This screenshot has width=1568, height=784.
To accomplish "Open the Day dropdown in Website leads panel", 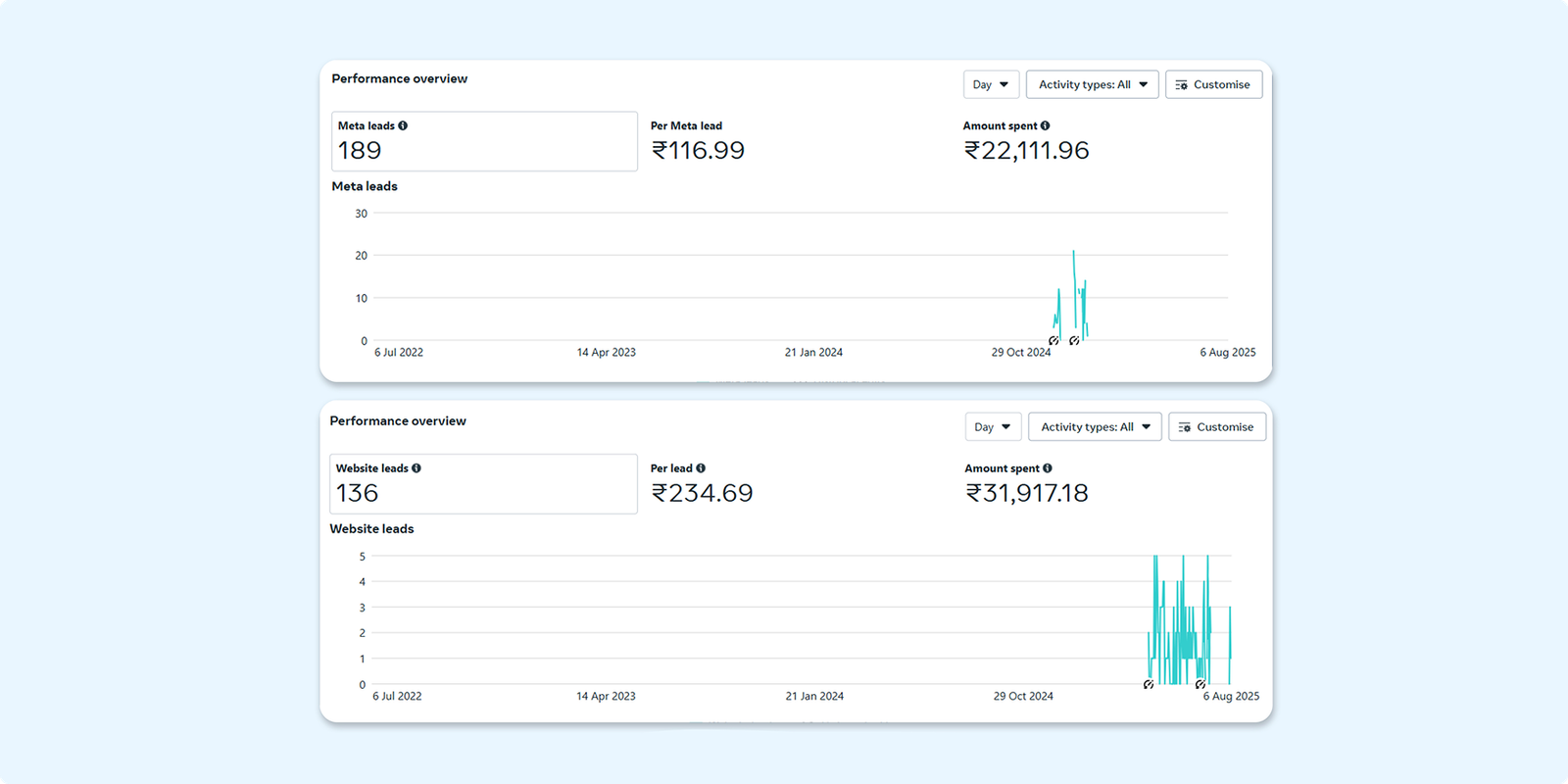I will 993,427.
